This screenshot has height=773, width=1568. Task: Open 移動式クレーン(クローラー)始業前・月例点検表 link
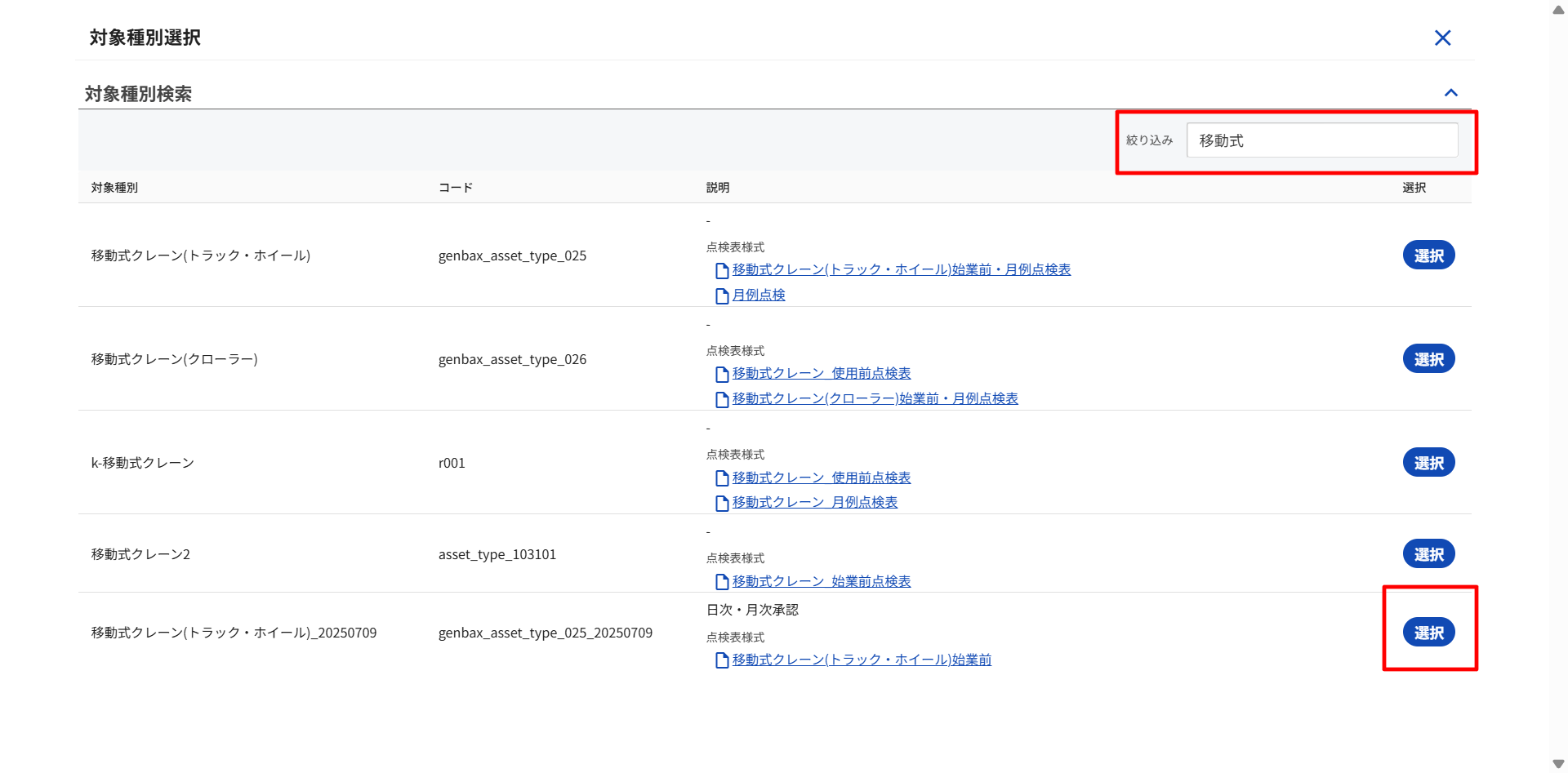point(875,398)
